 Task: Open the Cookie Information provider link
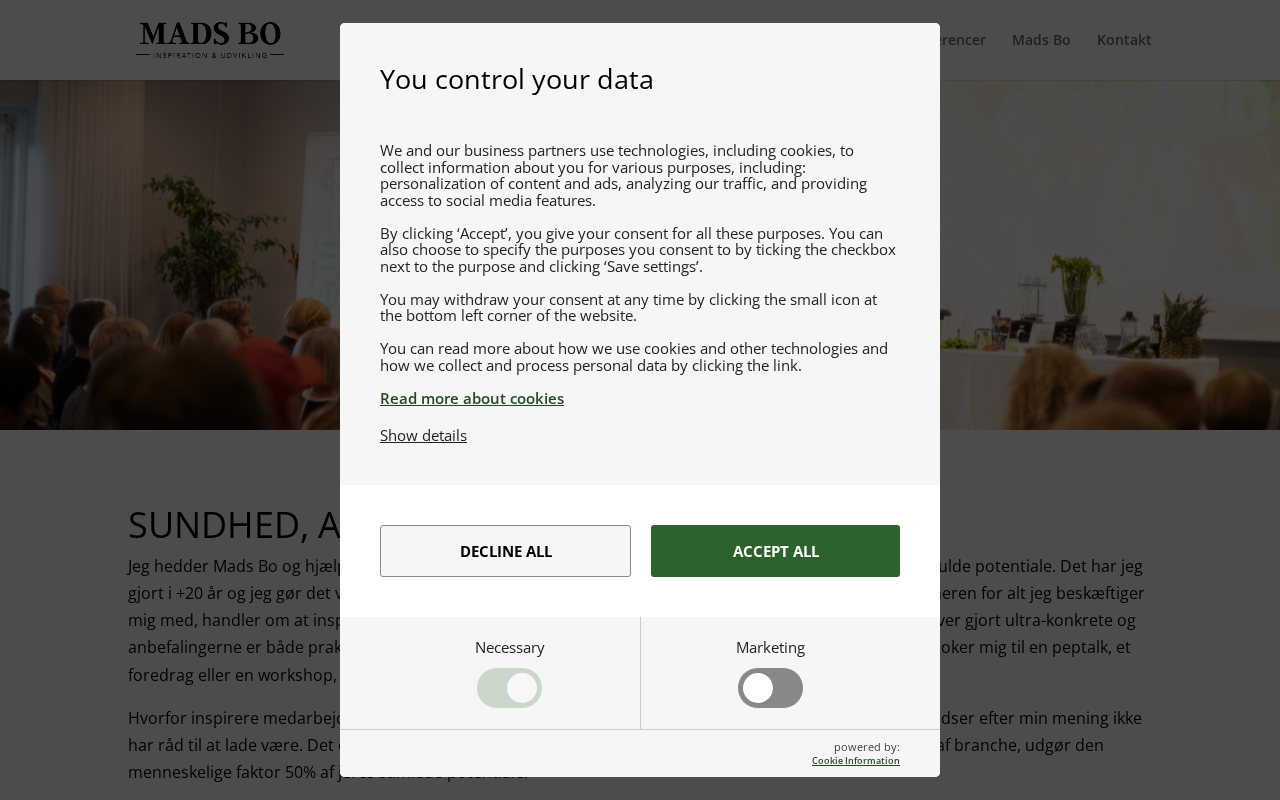855,761
